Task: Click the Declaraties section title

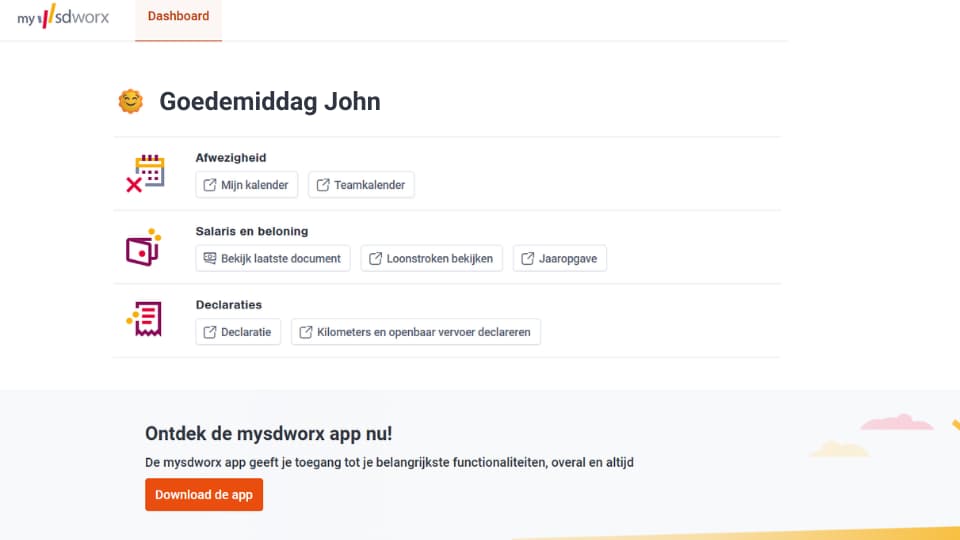Action: pyautogui.click(x=229, y=305)
